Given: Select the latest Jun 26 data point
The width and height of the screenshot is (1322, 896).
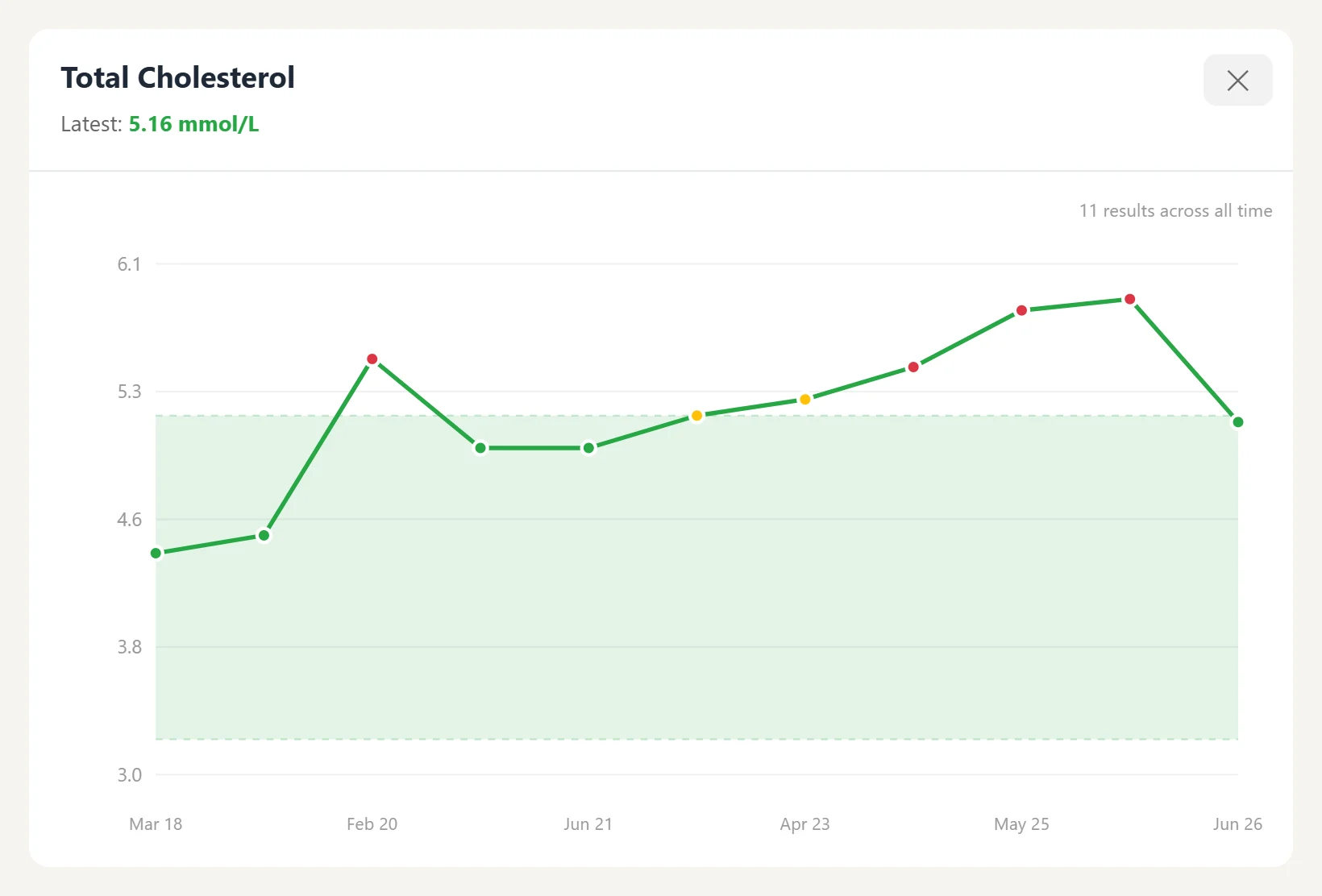Looking at the screenshot, I should pos(1238,421).
